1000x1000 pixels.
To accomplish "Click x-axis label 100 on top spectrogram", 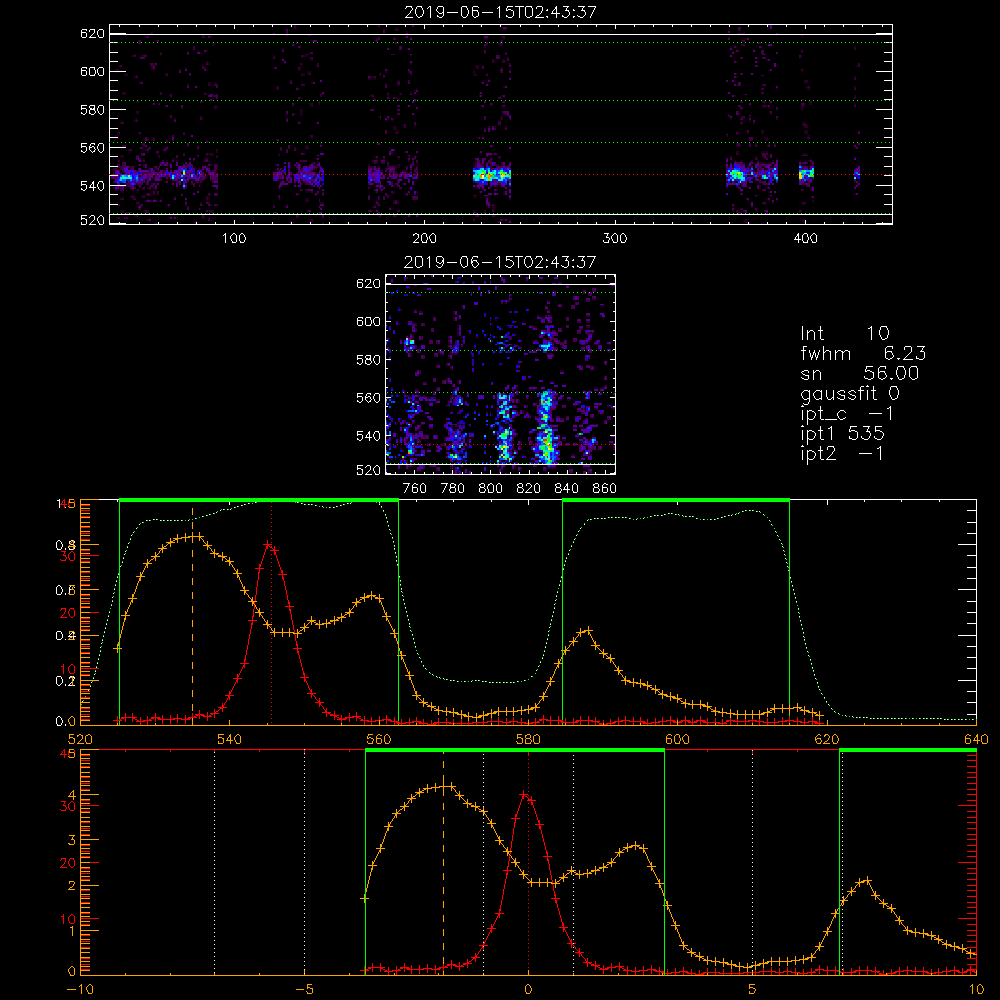I will [234, 239].
